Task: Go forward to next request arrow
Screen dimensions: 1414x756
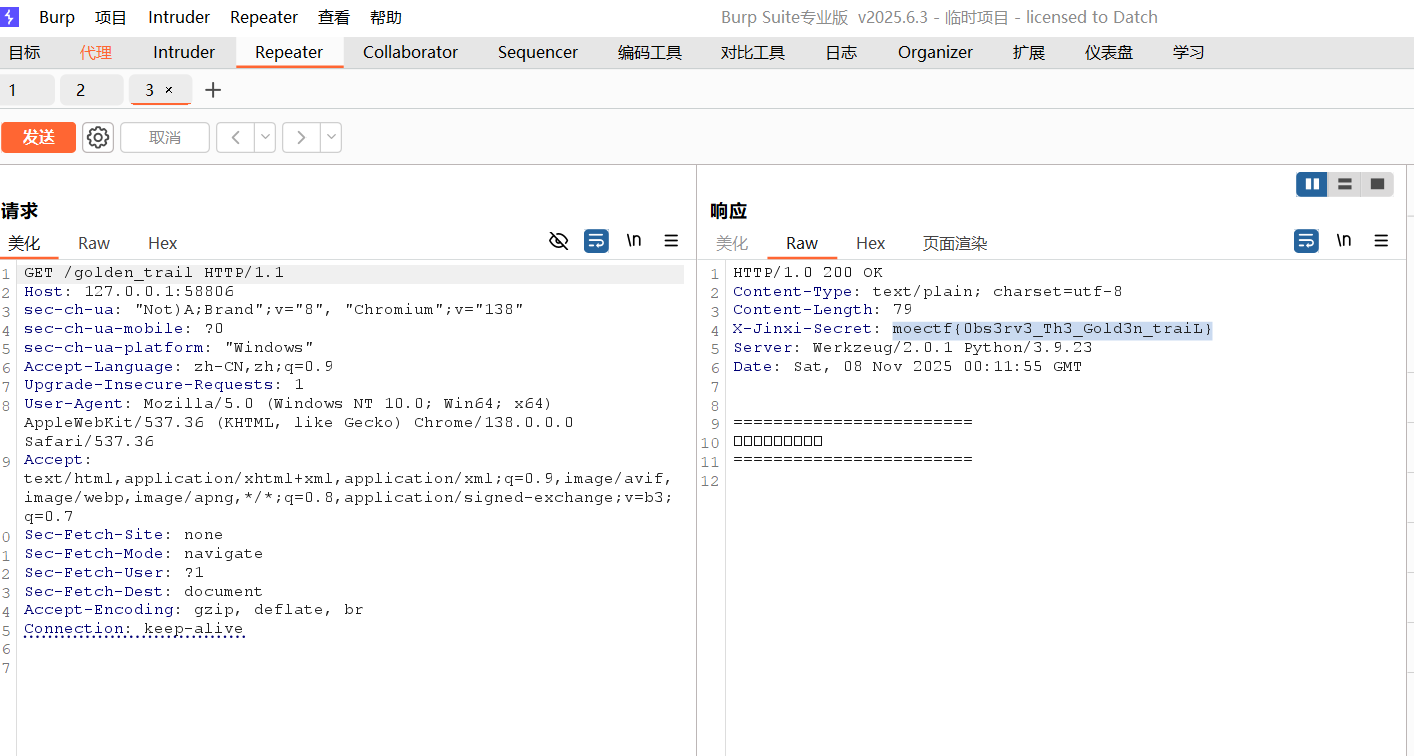Action: 301,137
